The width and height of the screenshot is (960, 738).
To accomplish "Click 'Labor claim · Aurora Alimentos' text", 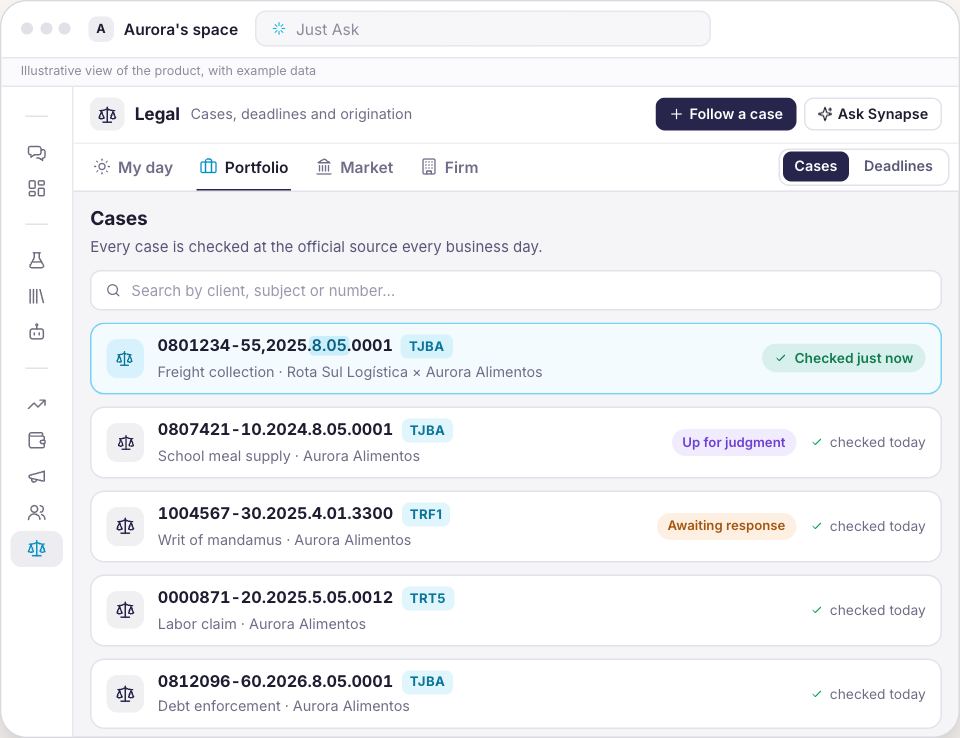I will click(x=261, y=624).
